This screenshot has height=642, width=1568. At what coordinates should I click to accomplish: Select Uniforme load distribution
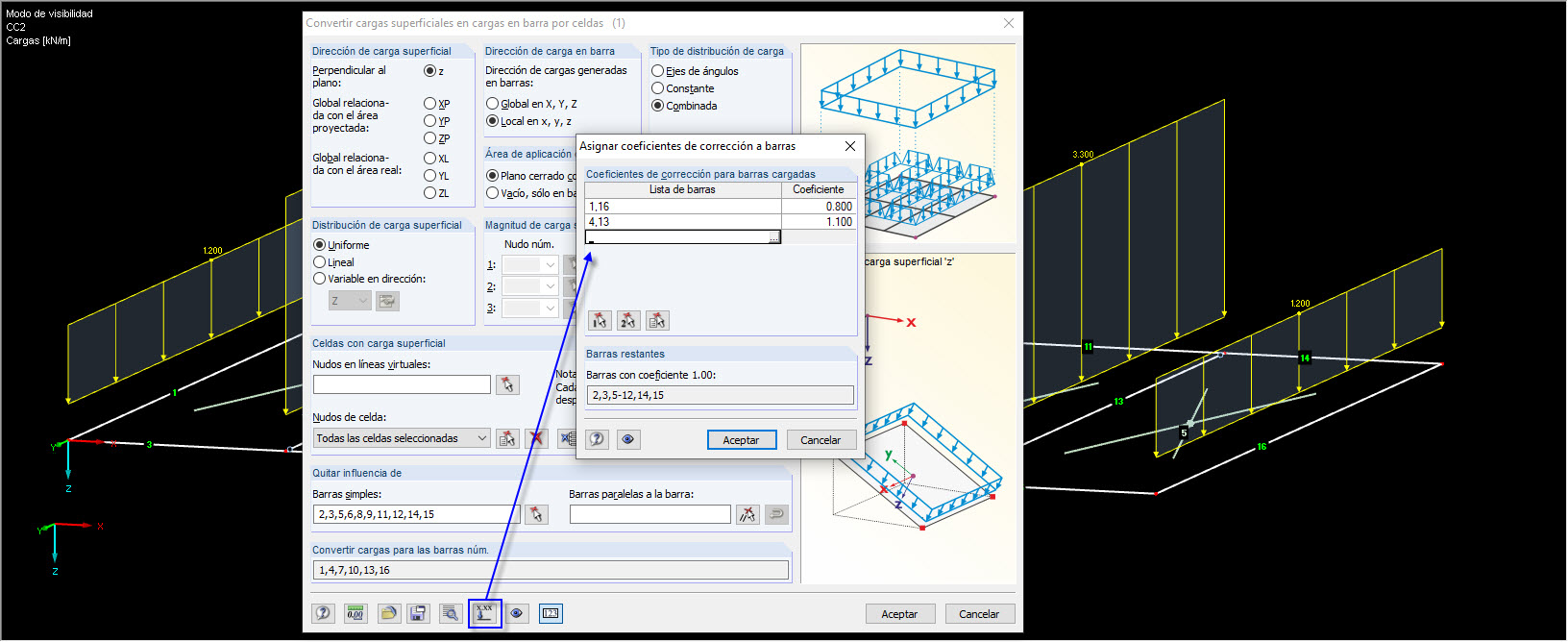point(319,245)
